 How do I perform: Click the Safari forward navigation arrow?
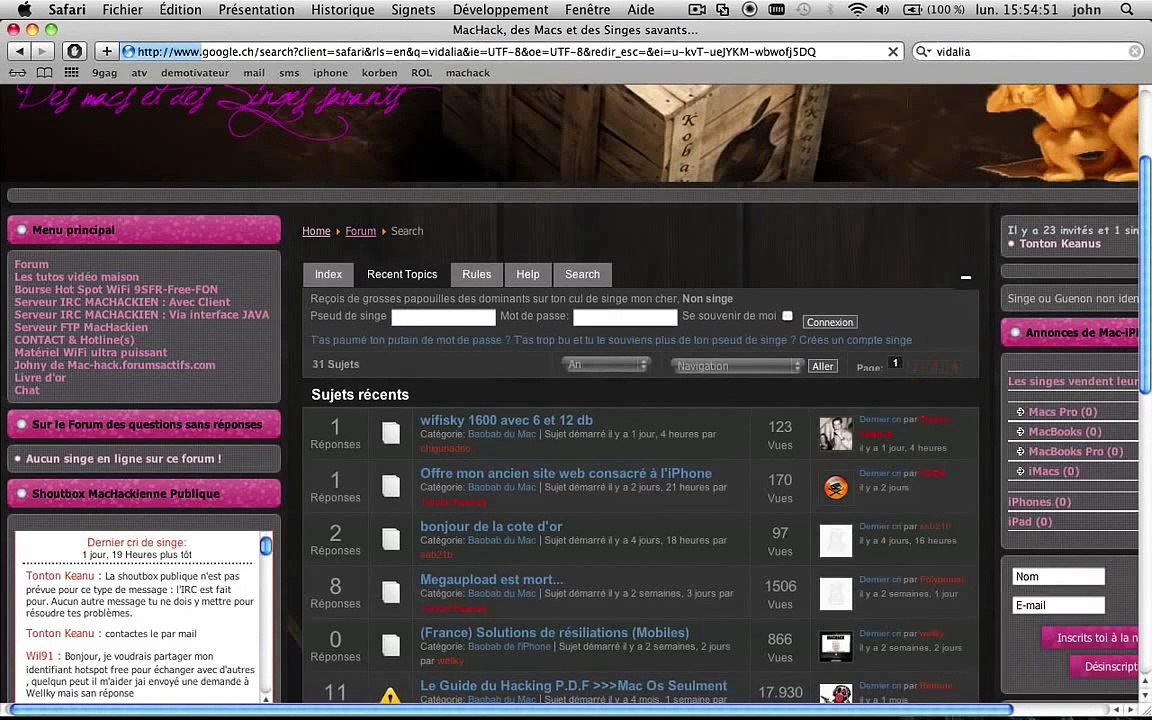(43, 51)
